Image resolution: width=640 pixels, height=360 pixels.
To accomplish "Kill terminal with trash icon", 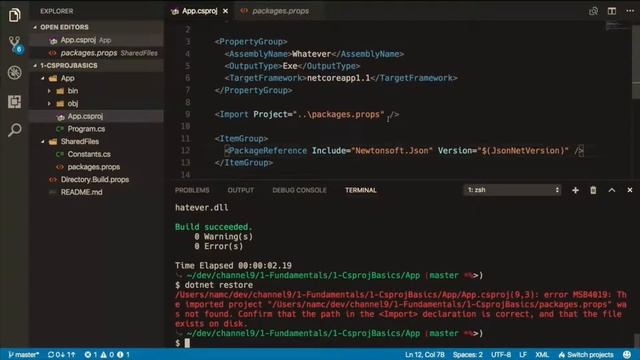I will pyautogui.click(x=593, y=190).
